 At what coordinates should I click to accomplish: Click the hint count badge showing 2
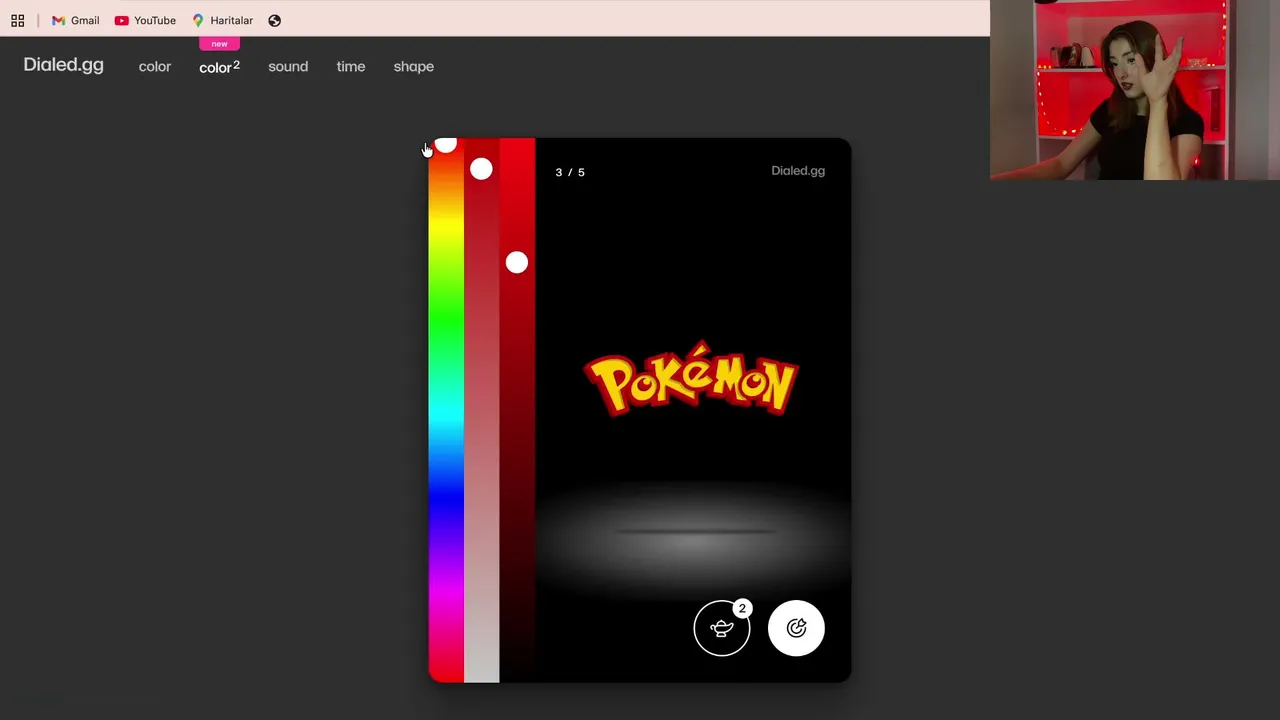[x=742, y=608]
